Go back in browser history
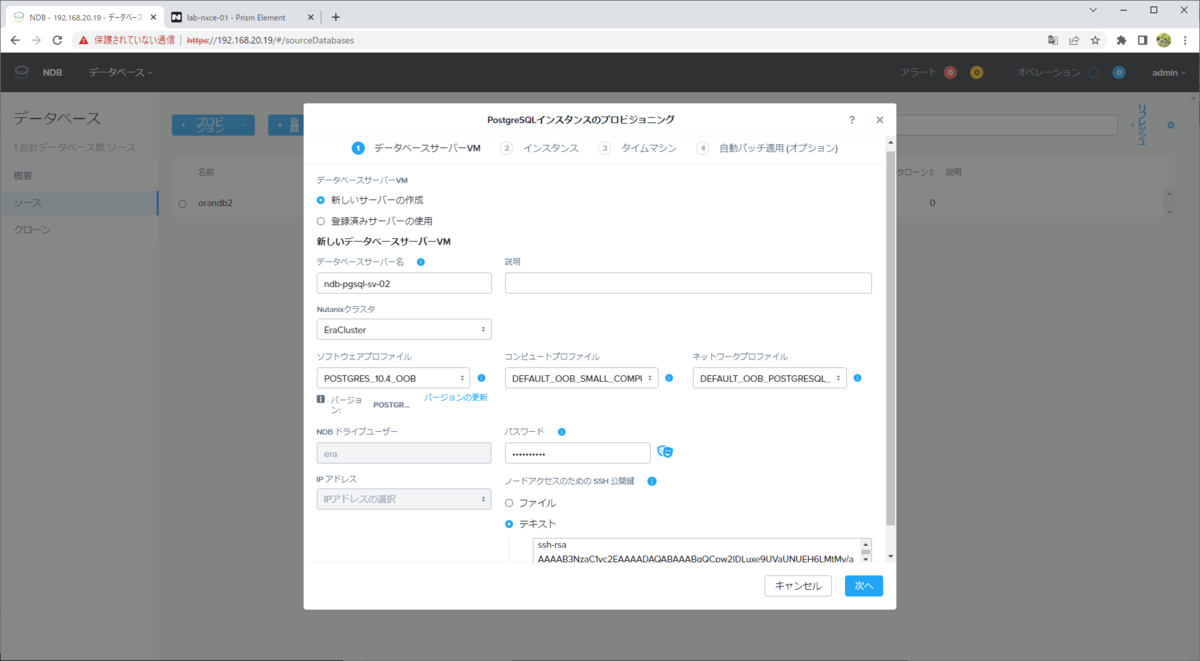The image size is (1200, 661). (15, 40)
